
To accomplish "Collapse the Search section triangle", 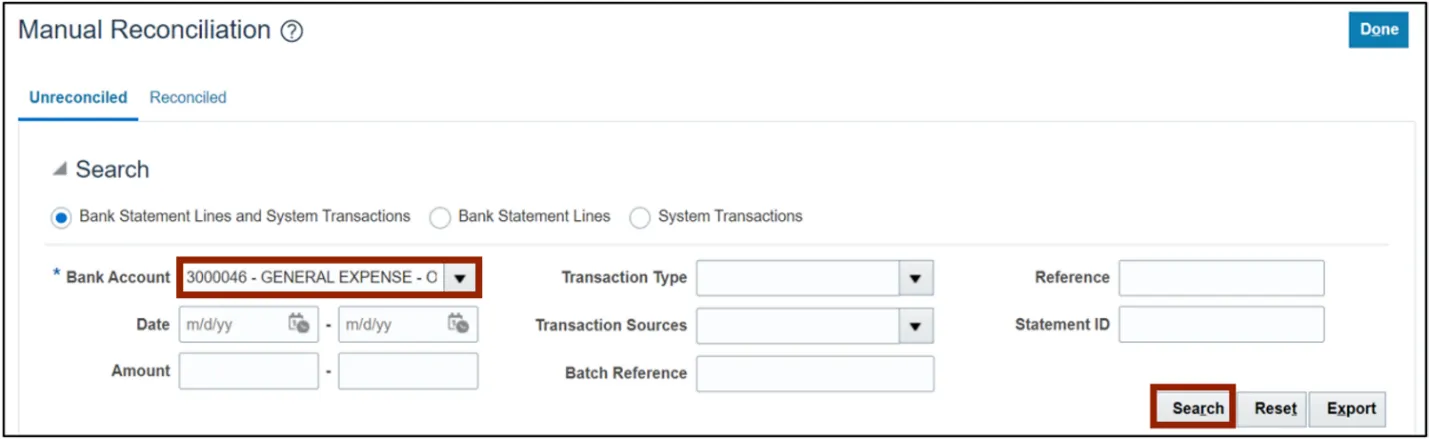I will [x=60, y=170].
